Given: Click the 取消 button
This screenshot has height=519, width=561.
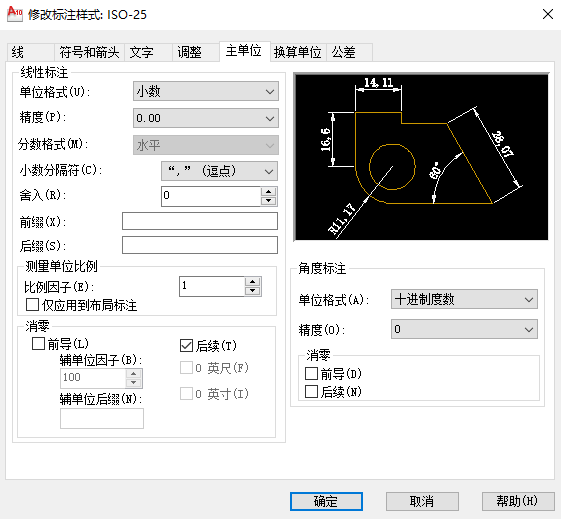Looking at the screenshot, I should click(422, 501).
